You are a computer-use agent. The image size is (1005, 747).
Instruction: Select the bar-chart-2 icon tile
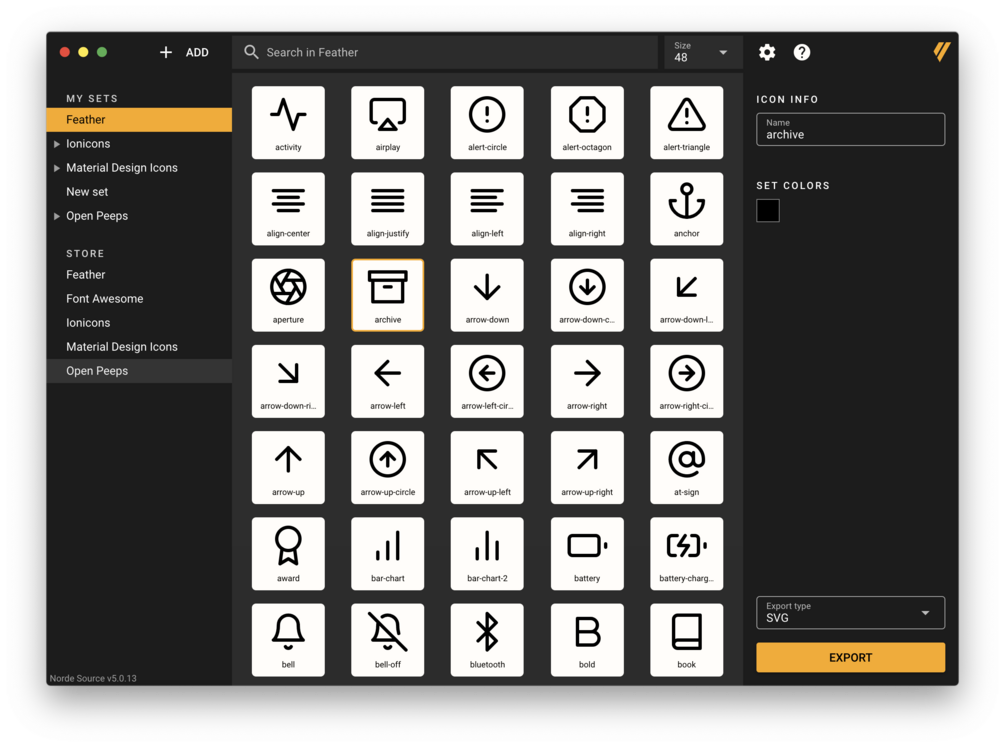tap(487, 553)
